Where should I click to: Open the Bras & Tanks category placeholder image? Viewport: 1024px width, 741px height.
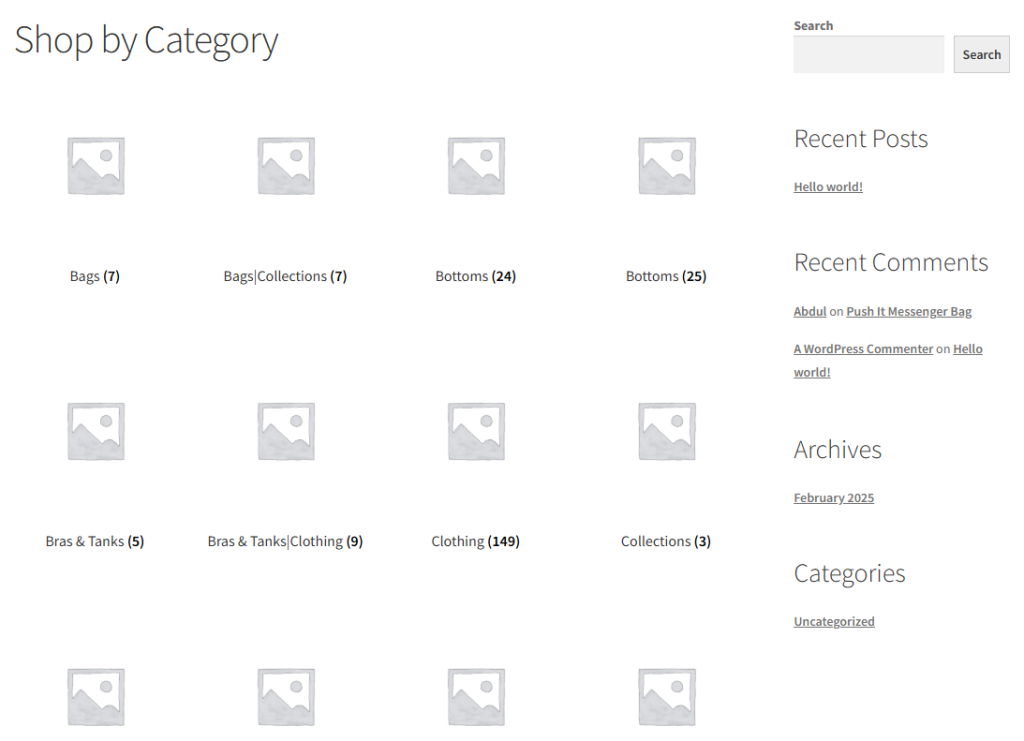(x=95, y=431)
